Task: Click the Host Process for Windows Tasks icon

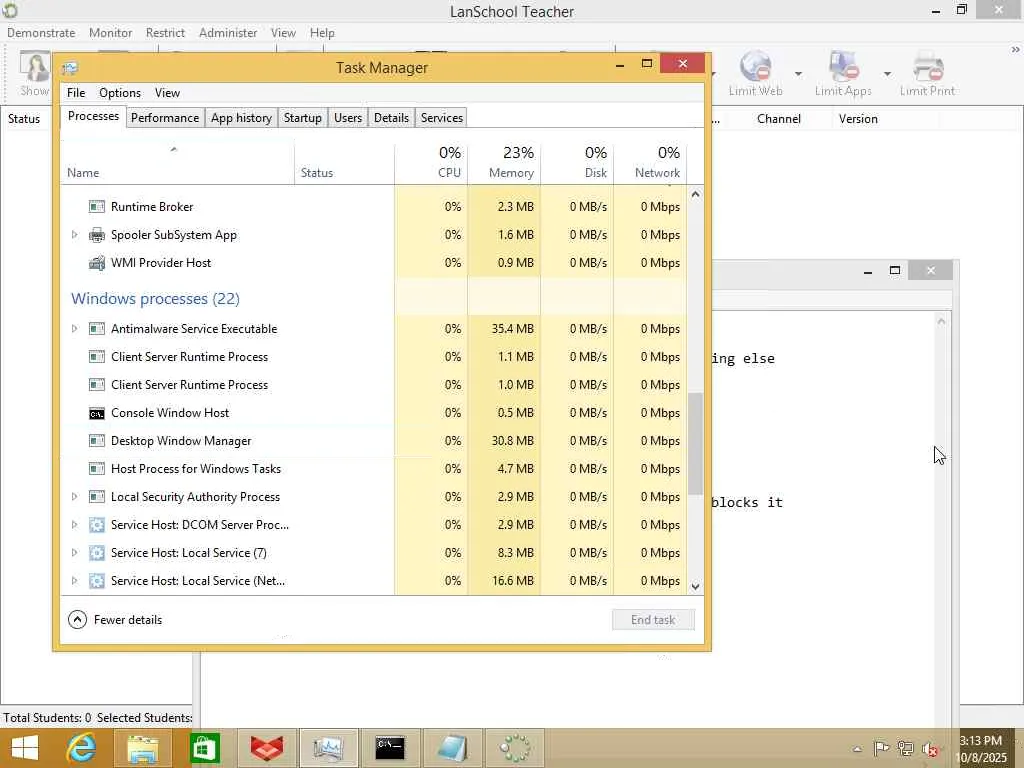Action: point(97,469)
